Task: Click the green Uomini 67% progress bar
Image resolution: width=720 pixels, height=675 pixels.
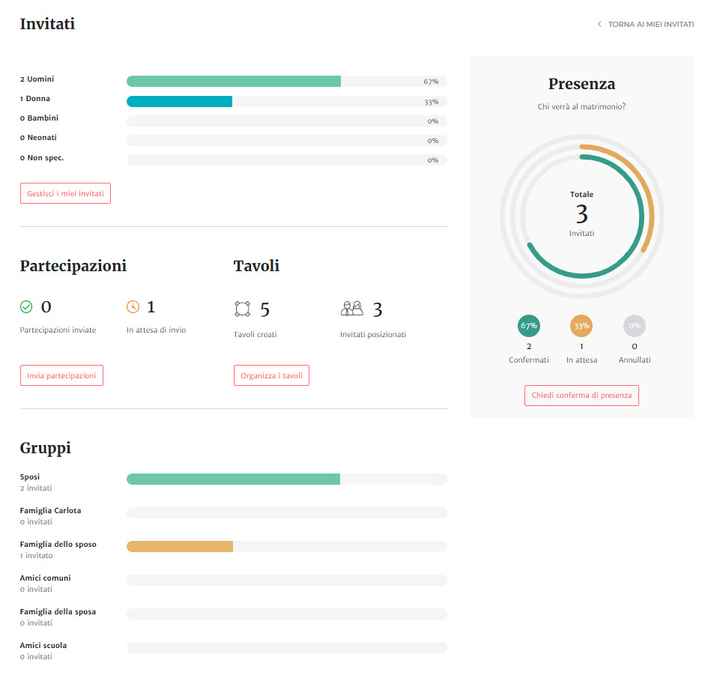Action: pyautogui.click(x=233, y=81)
